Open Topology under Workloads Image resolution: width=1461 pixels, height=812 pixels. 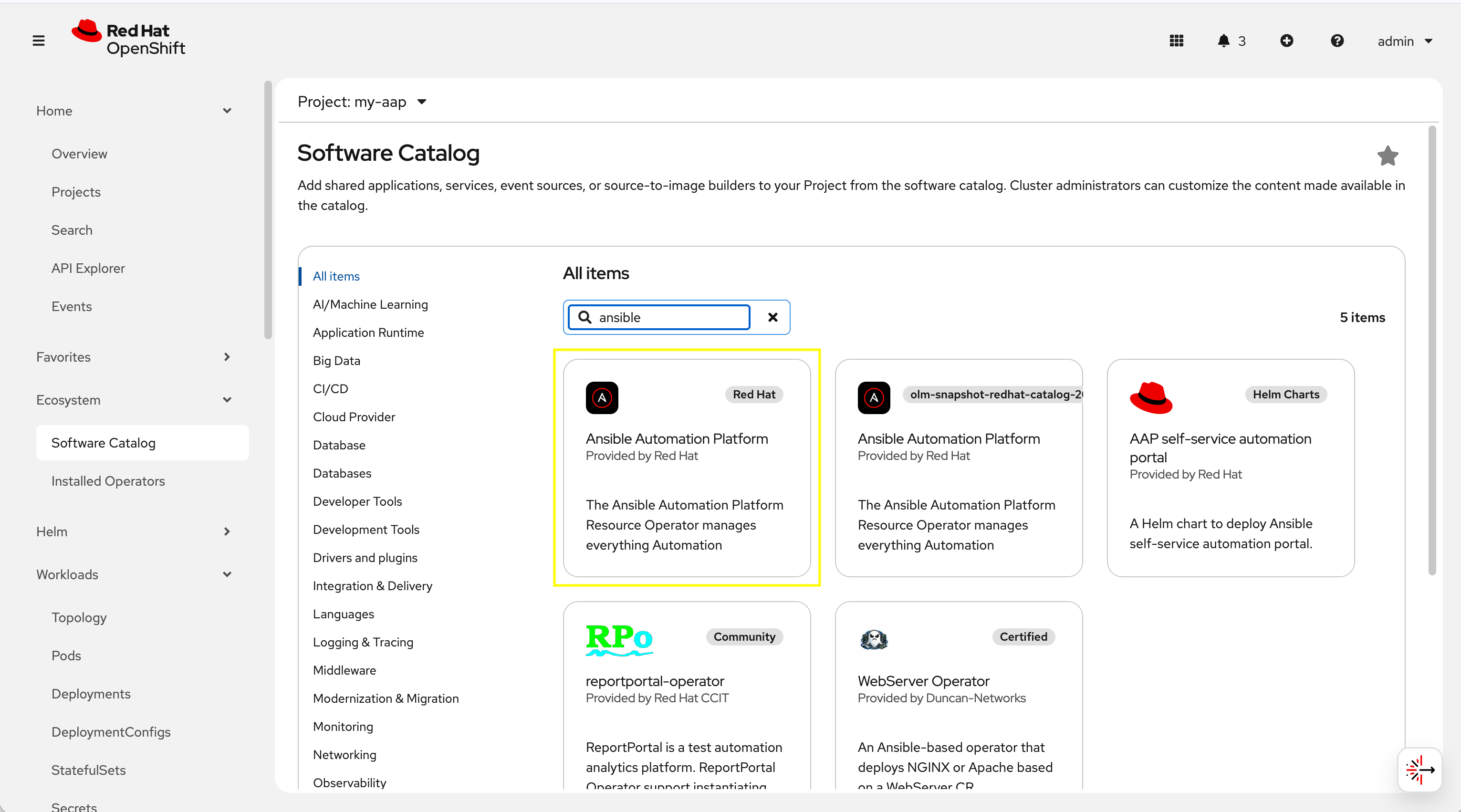click(x=79, y=617)
